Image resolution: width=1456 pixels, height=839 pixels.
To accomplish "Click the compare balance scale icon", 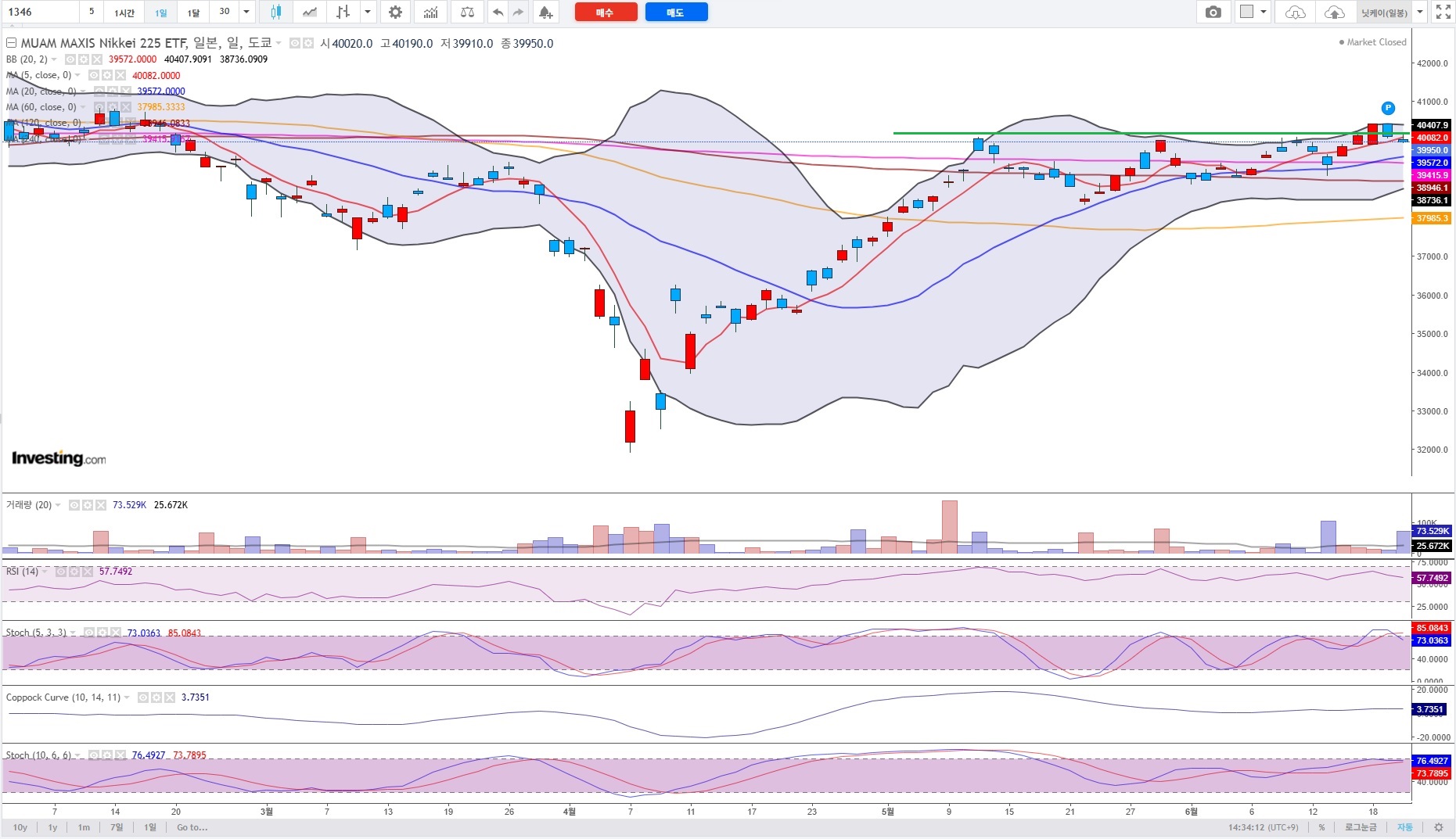I will tap(467, 12).
